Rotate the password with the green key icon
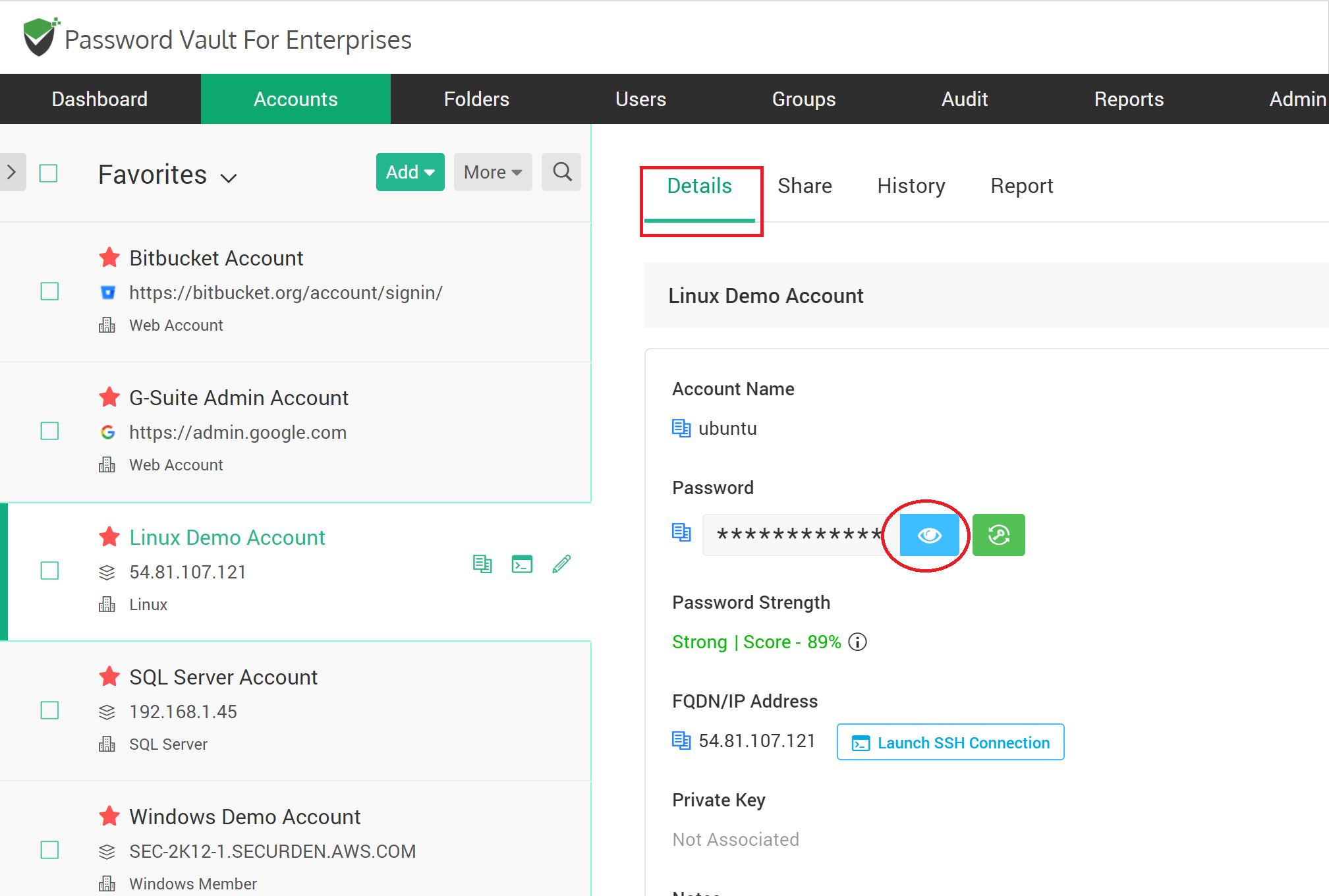Viewport: 1329px width, 896px height. (x=998, y=535)
